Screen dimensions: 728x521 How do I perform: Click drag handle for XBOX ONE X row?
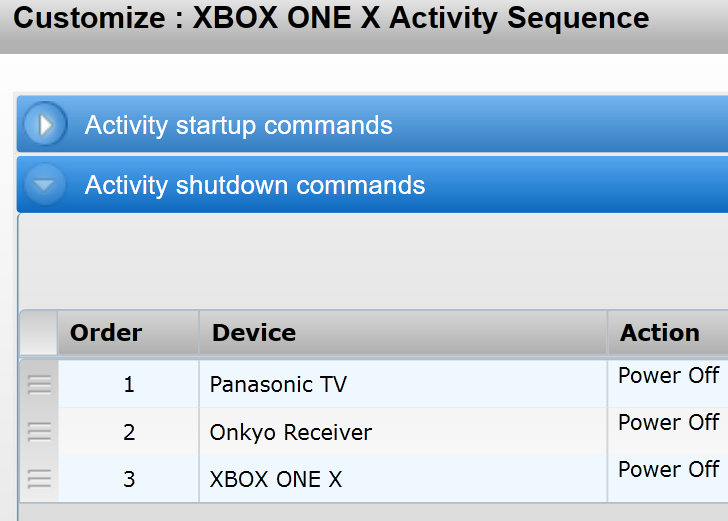click(x=39, y=479)
